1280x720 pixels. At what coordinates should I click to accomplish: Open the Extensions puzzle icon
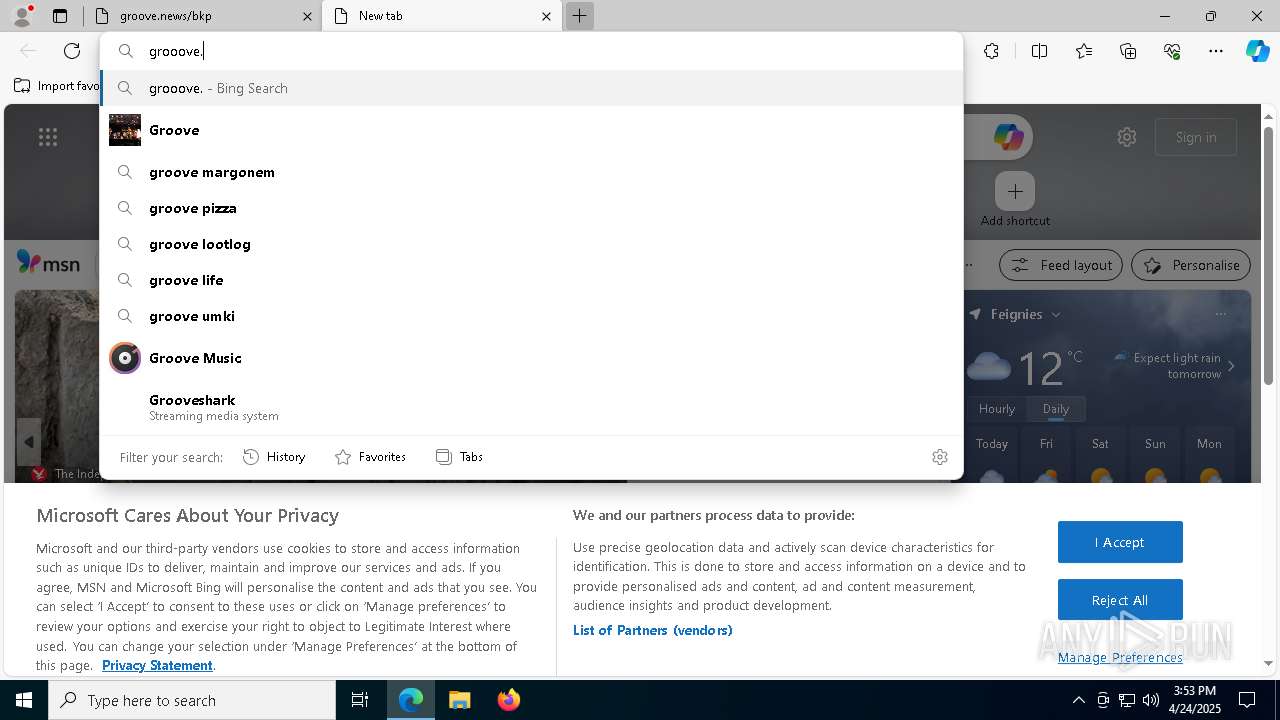pos(991,51)
